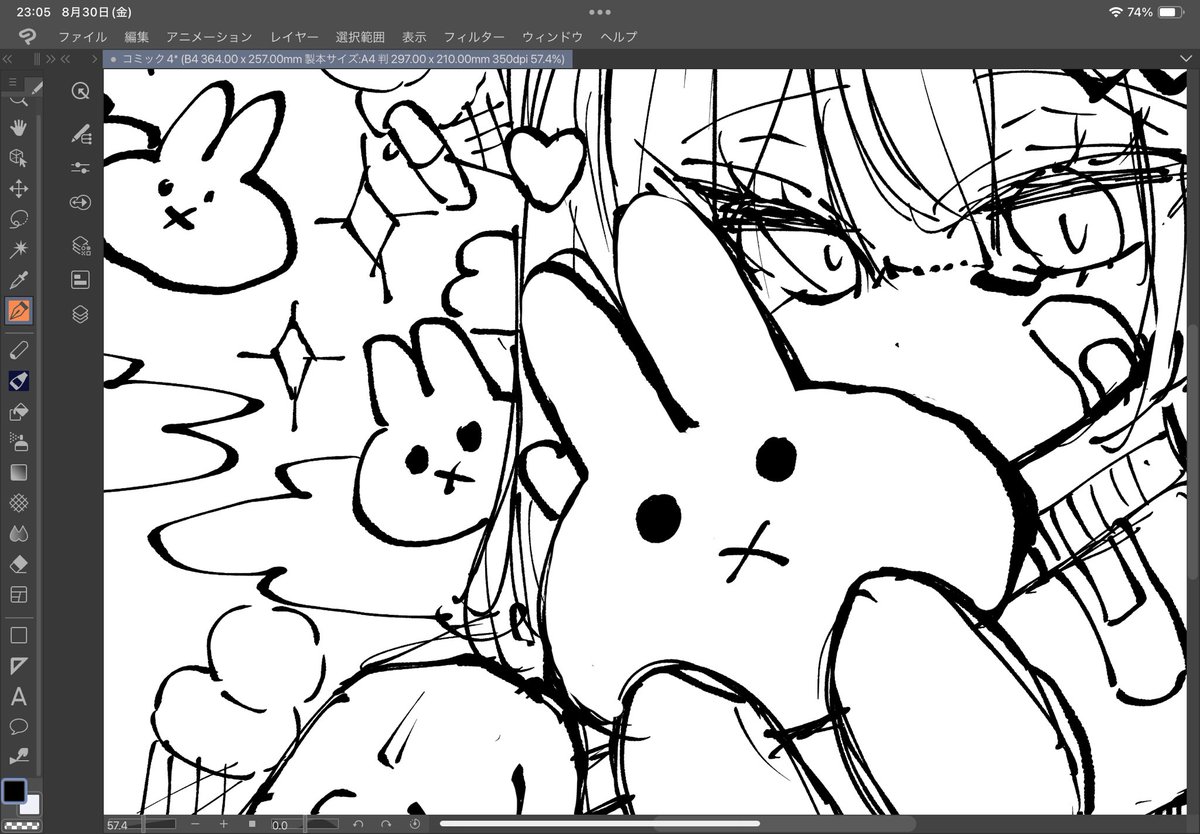Open the レイヤー menu
Screen dimensions: 1200x834
294,36
